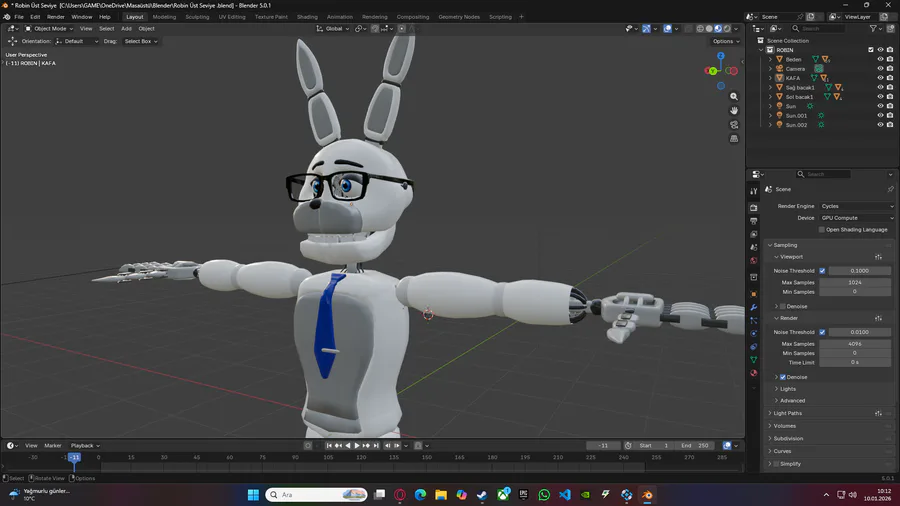This screenshot has height=506, width=900.
Task: Open the Render menu
Action: tap(56, 17)
